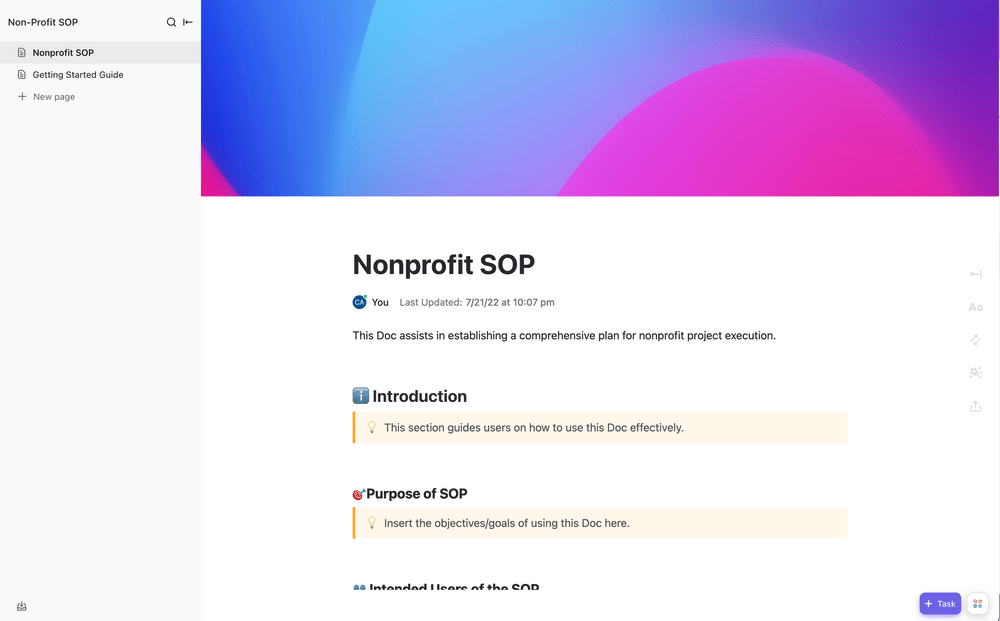Click the share export icon
The width and height of the screenshot is (1000, 621).
click(x=975, y=406)
